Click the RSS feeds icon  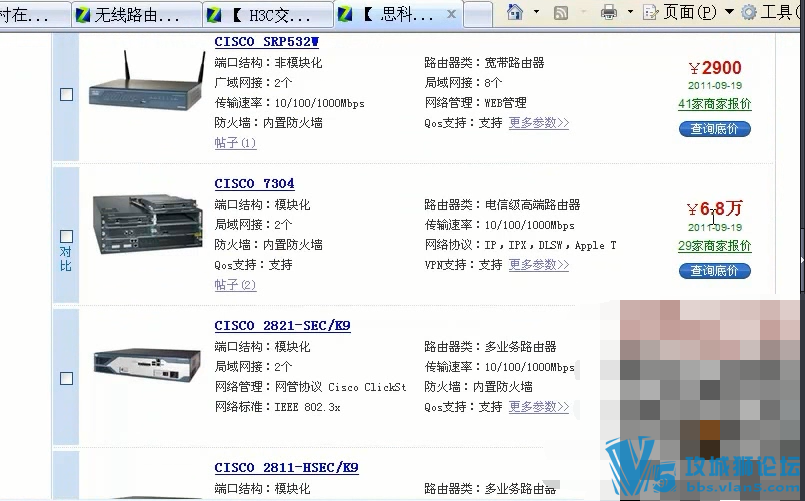[561, 12]
